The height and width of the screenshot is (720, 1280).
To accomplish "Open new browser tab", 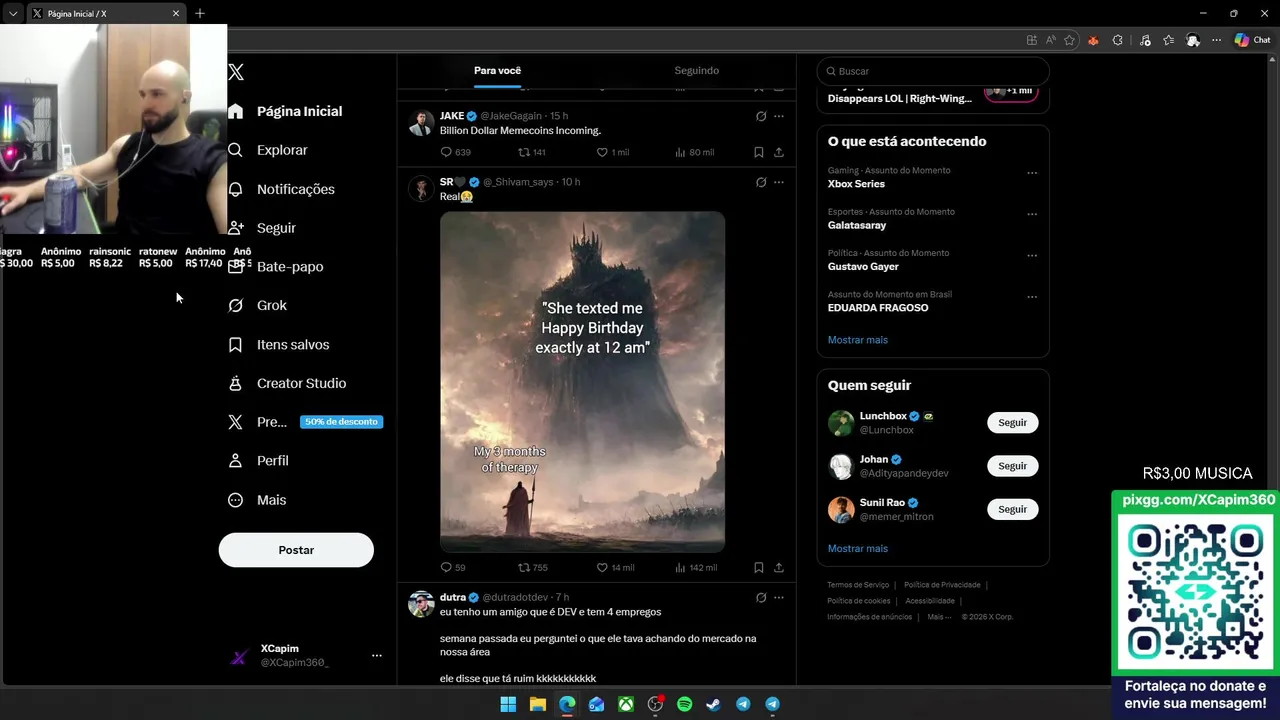I will click(200, 13).
